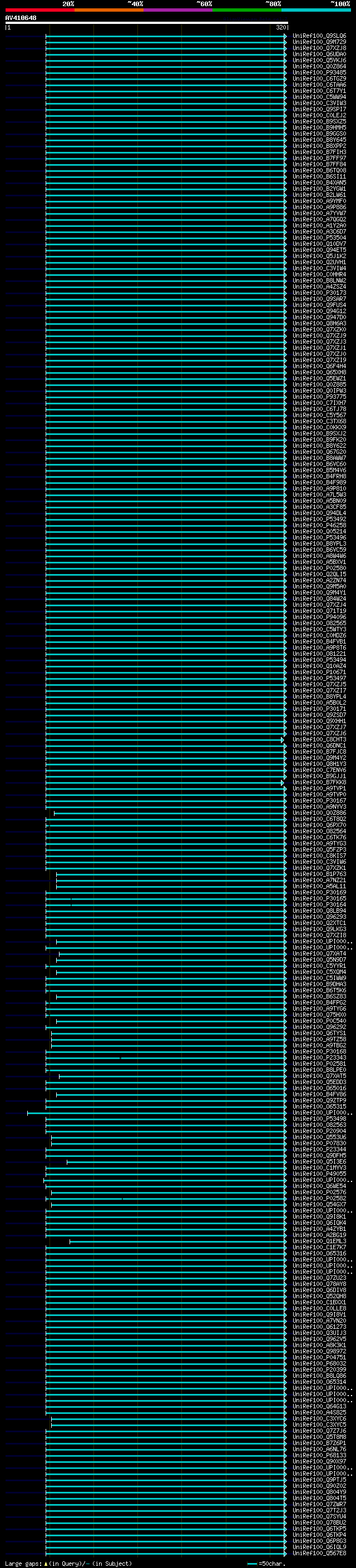The image size is (356, 1568).
Task: Select hit label UniRef100_C6TK76
Action: click(x=319, y=838)
